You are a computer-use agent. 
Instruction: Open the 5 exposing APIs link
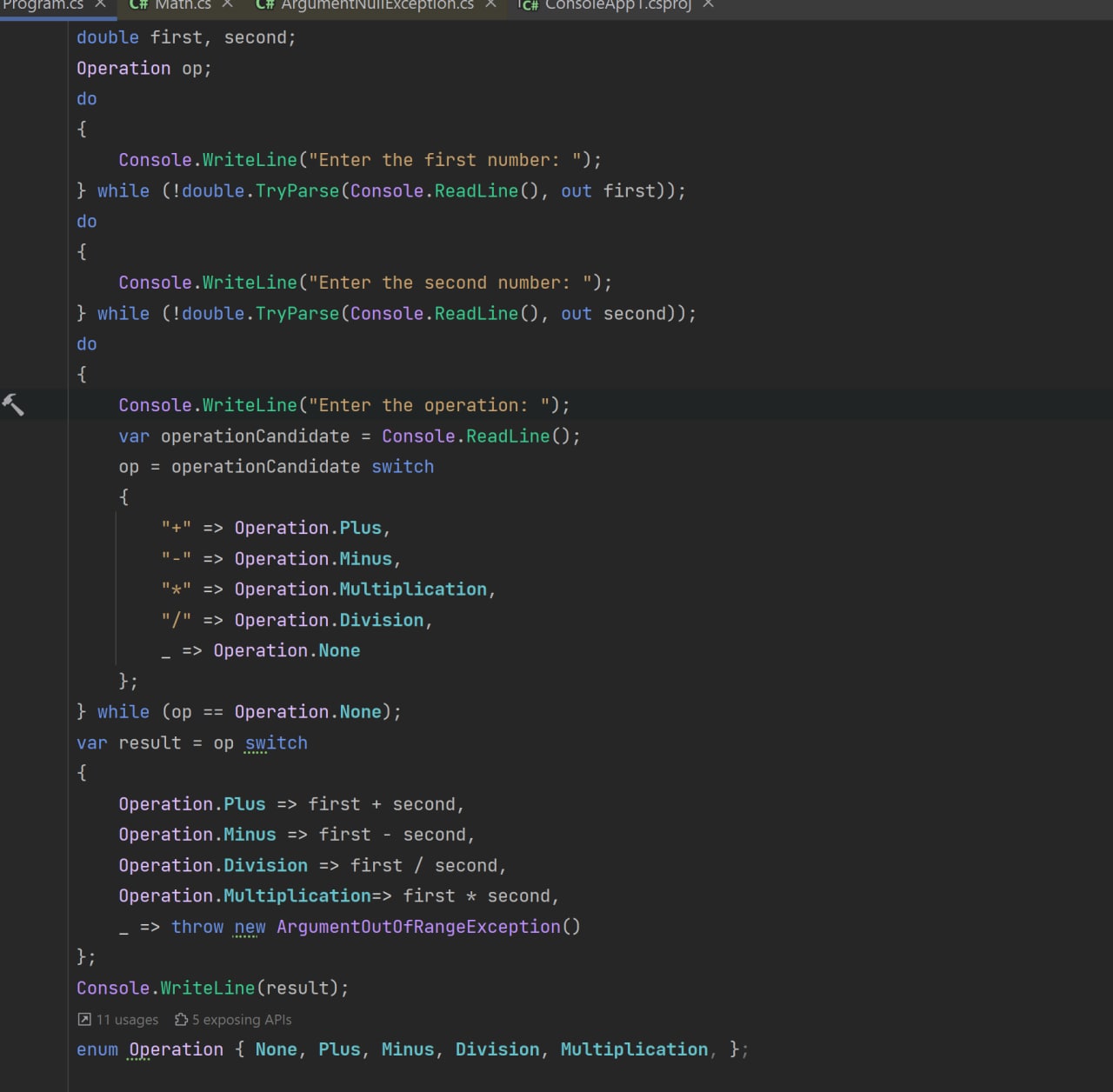(x=242, y=1019)
